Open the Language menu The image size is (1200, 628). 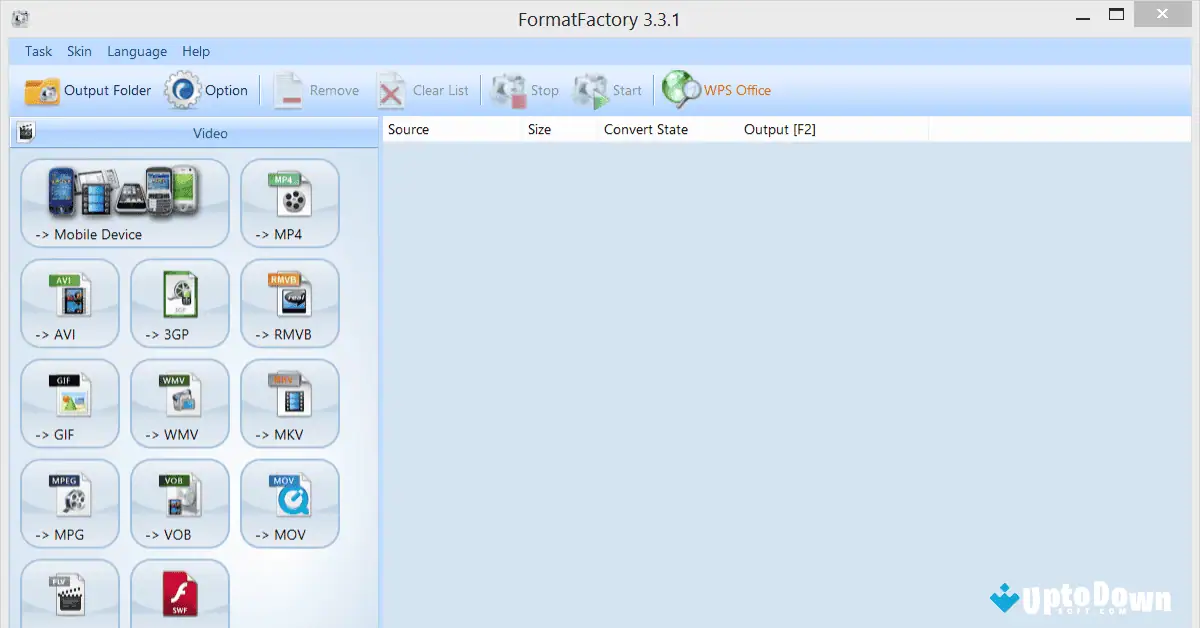coord(137,51)
